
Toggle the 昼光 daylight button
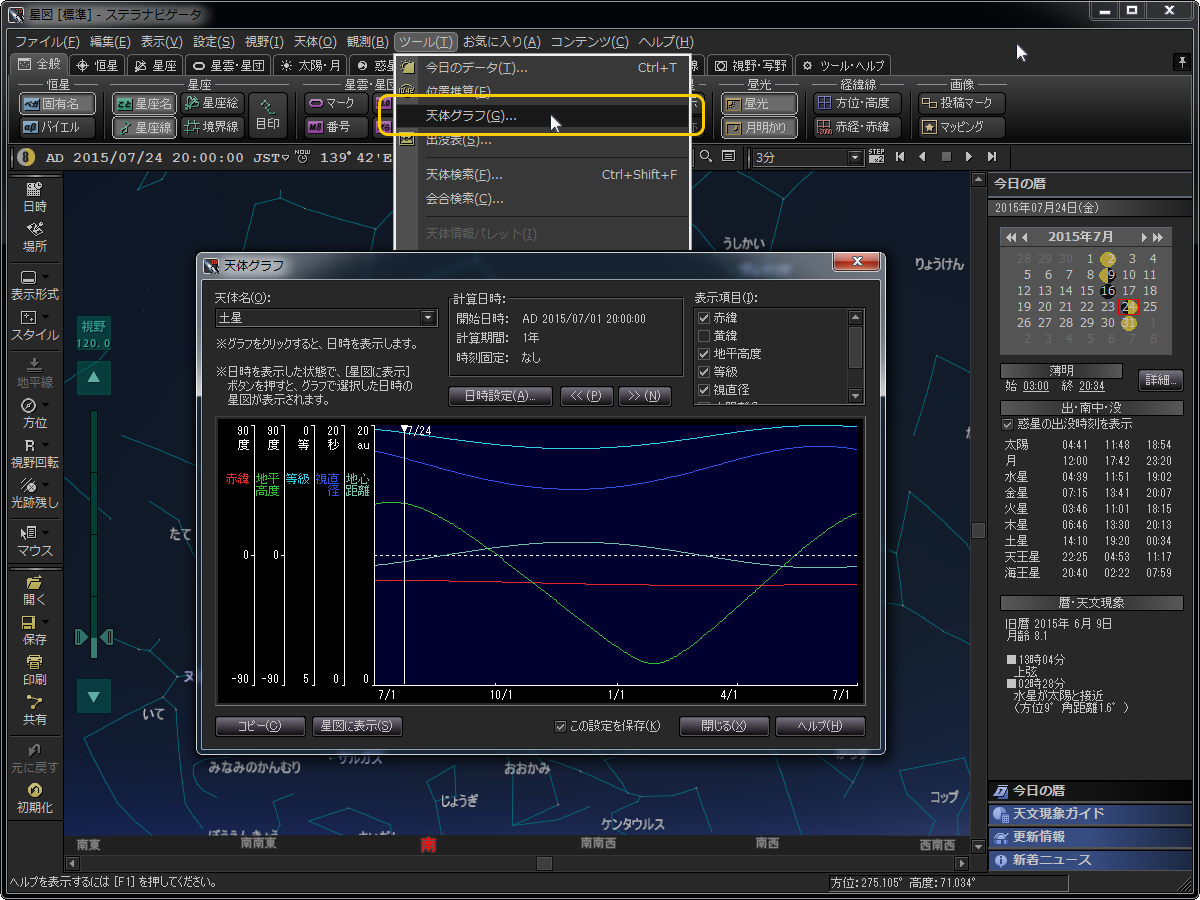pyautogui.click(x=759, y=103)
